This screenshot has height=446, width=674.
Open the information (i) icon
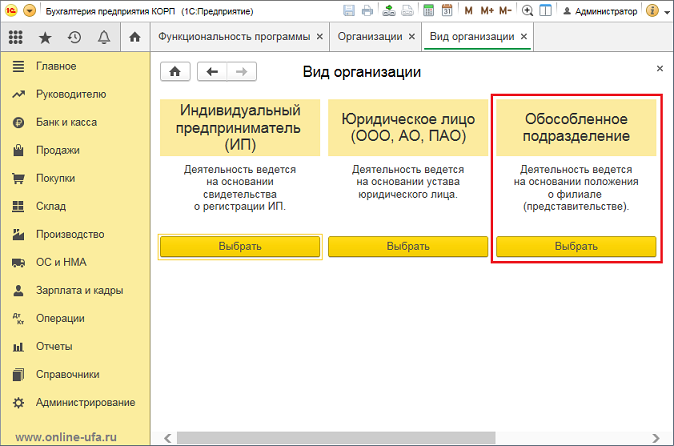coord(652,11)
